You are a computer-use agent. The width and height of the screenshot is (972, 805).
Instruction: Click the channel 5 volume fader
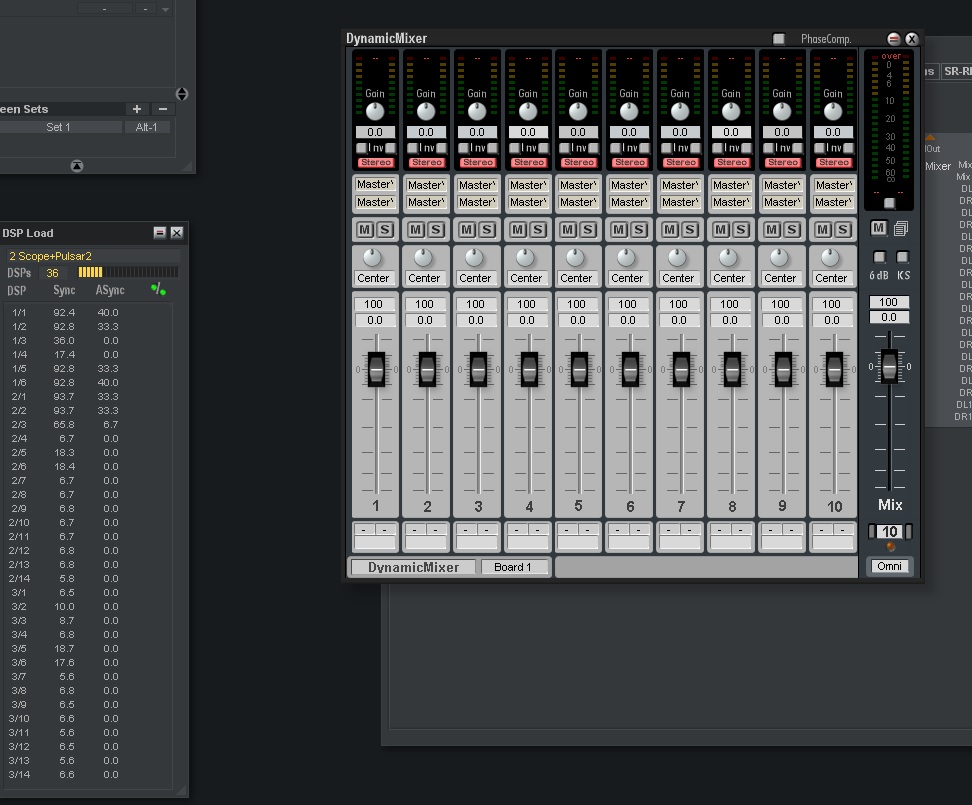[x=579, y=370]
